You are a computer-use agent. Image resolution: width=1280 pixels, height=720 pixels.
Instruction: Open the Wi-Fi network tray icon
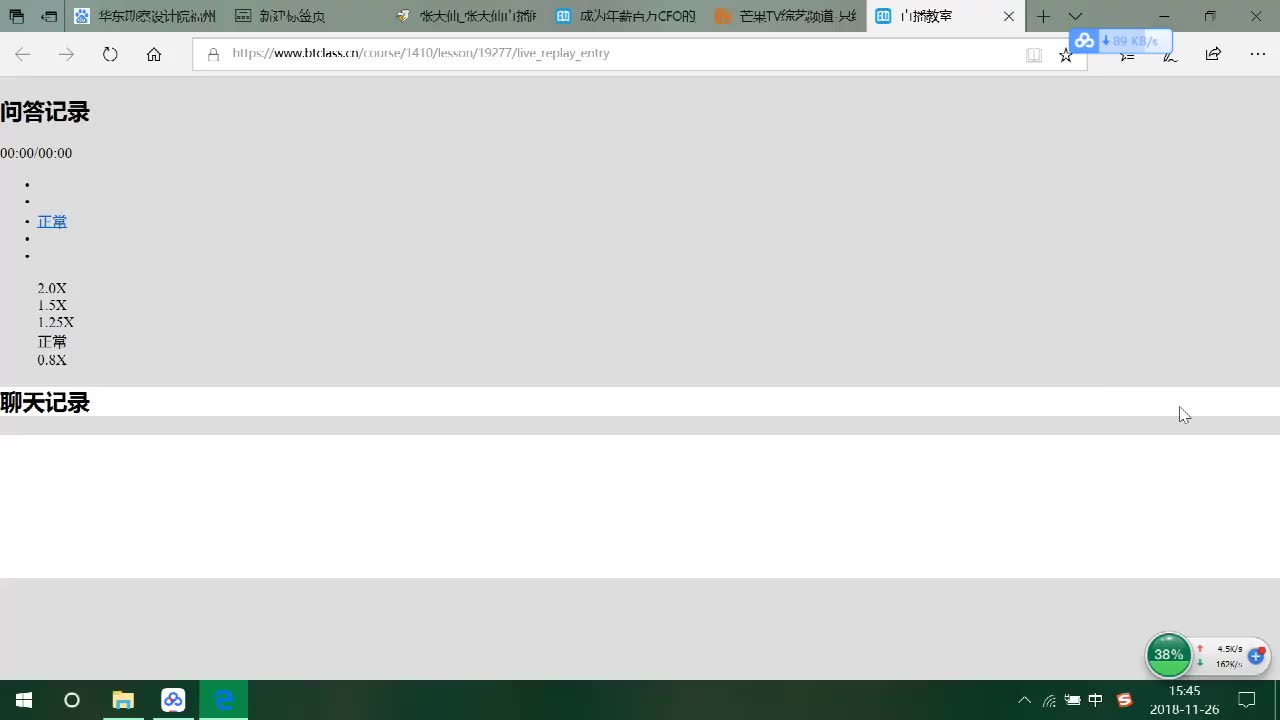tap(1049, 700)
